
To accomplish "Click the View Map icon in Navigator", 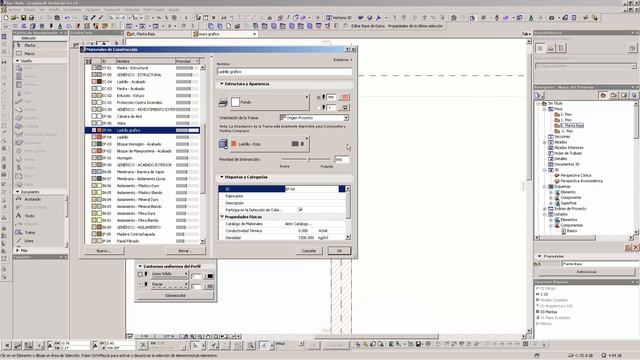I will point(613,95).
